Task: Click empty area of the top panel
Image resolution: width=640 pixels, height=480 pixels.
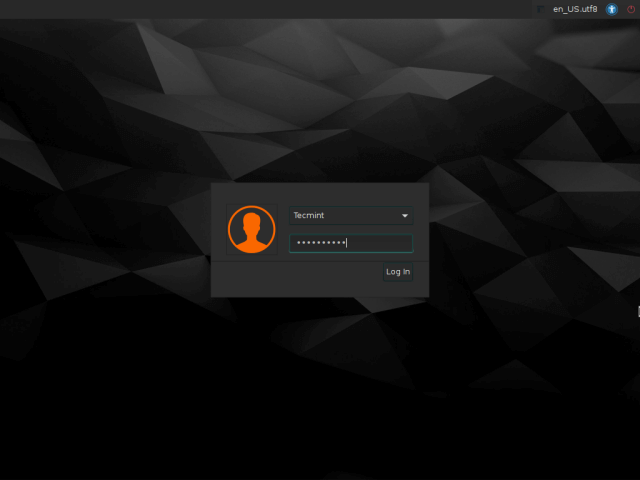Action: pyautogui.click(x=265, y=9)
